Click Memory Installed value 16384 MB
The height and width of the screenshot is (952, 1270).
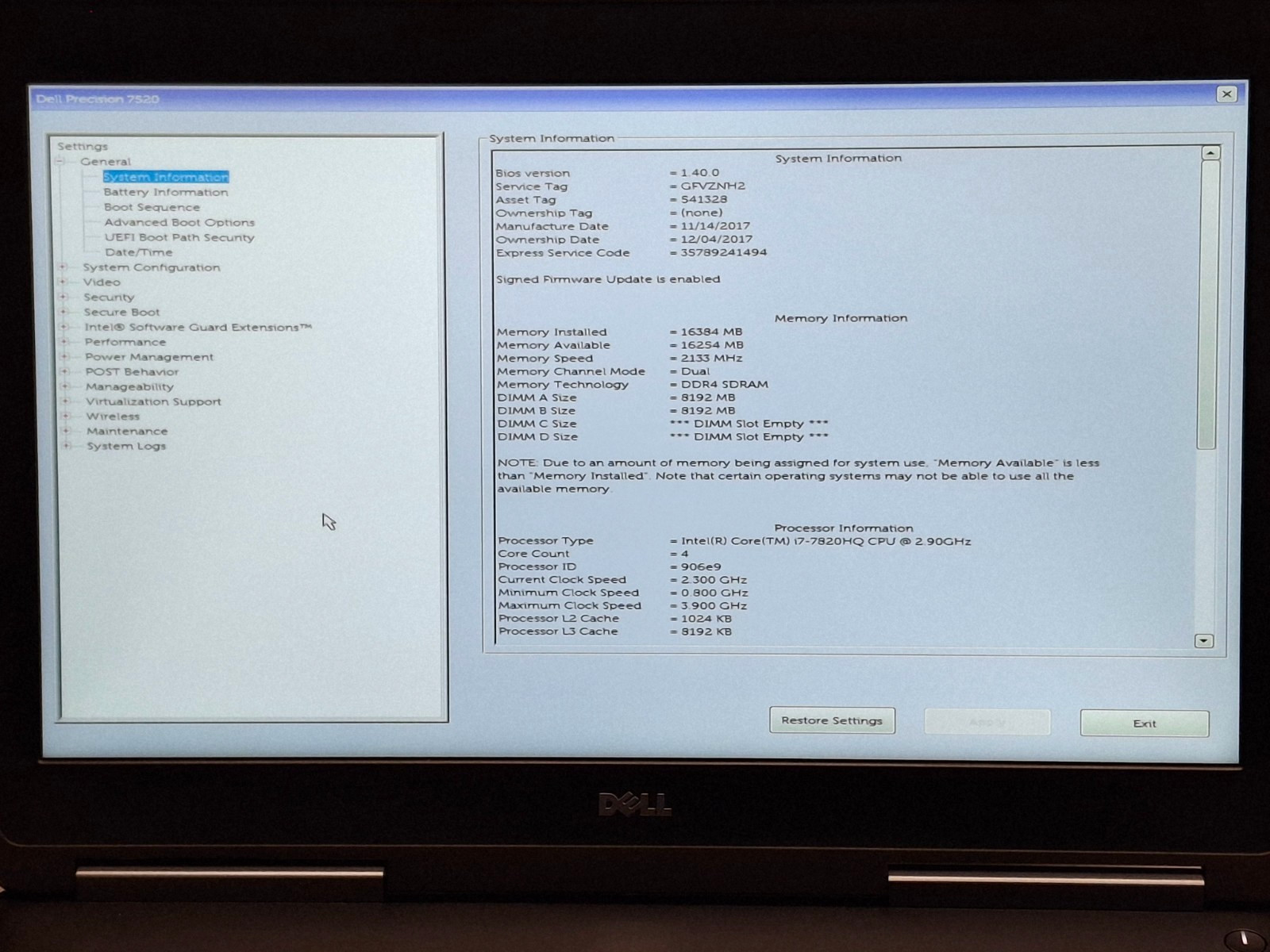click(x=711, y=332)
